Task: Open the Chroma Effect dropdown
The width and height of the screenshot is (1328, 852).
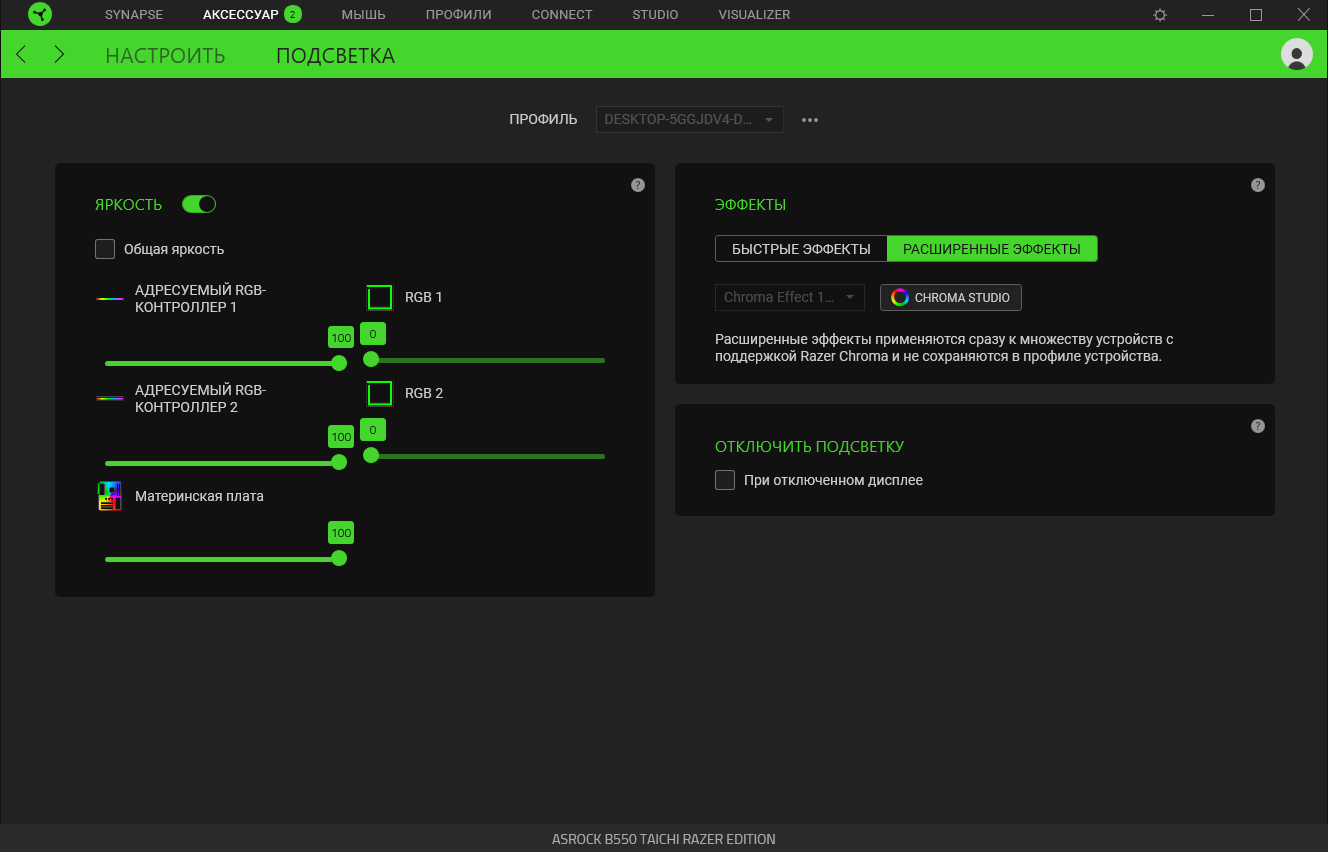Action: [789, 297]
